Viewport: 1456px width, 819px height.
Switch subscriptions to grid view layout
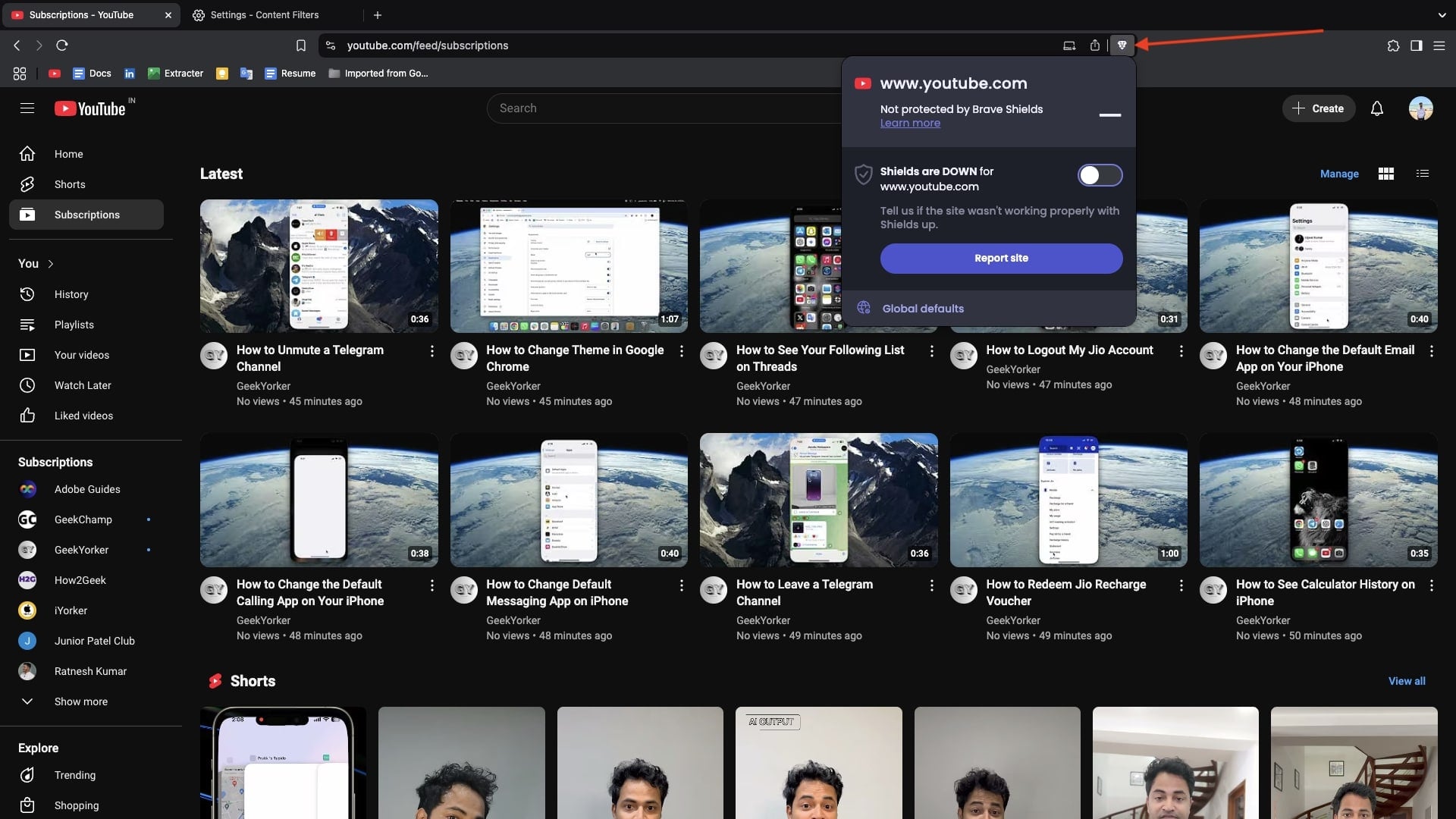point(1385,174)
